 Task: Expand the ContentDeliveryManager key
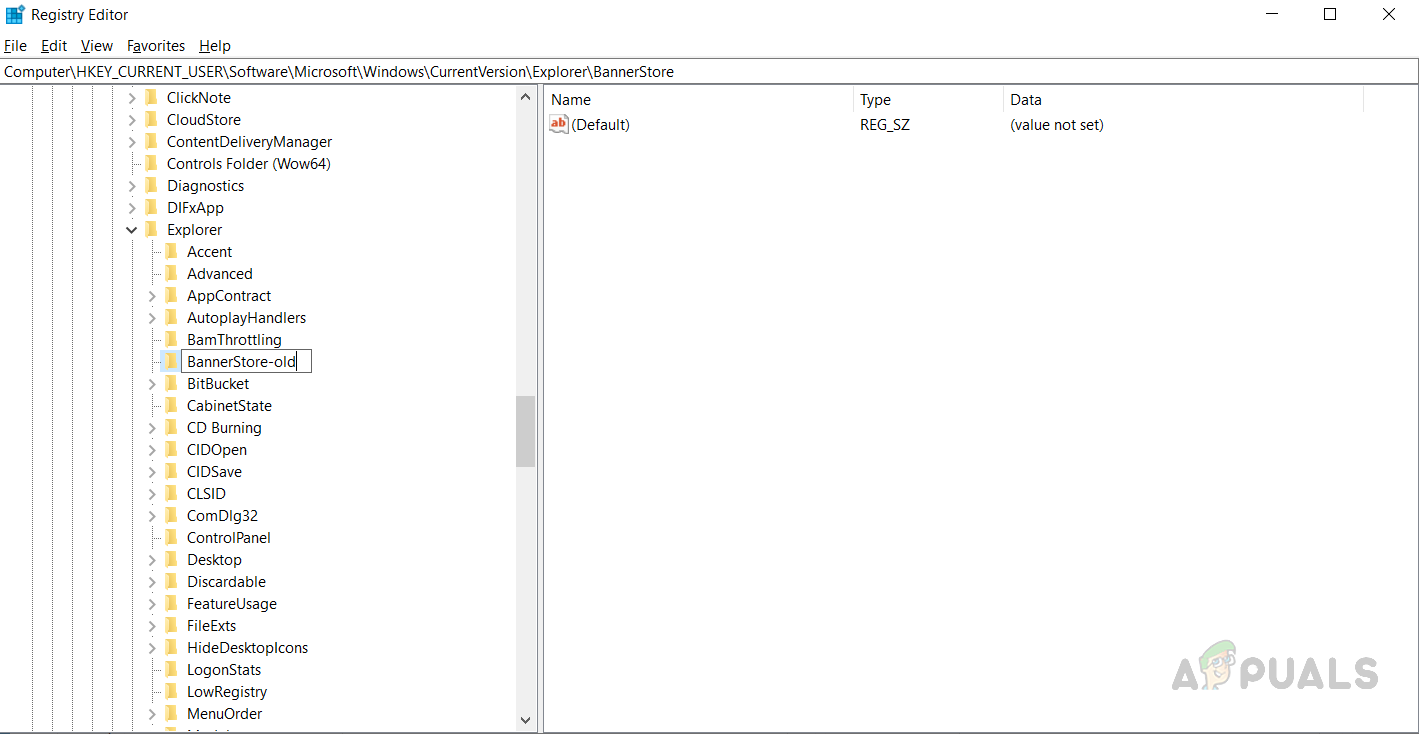point(132,142)
